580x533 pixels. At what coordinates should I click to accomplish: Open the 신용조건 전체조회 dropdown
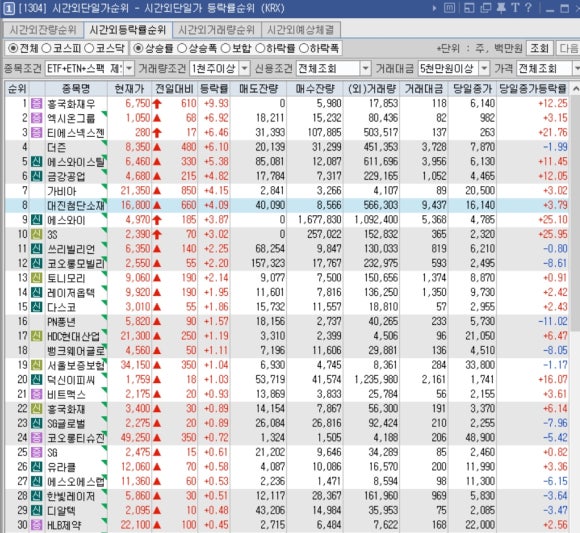coord(365,68)
